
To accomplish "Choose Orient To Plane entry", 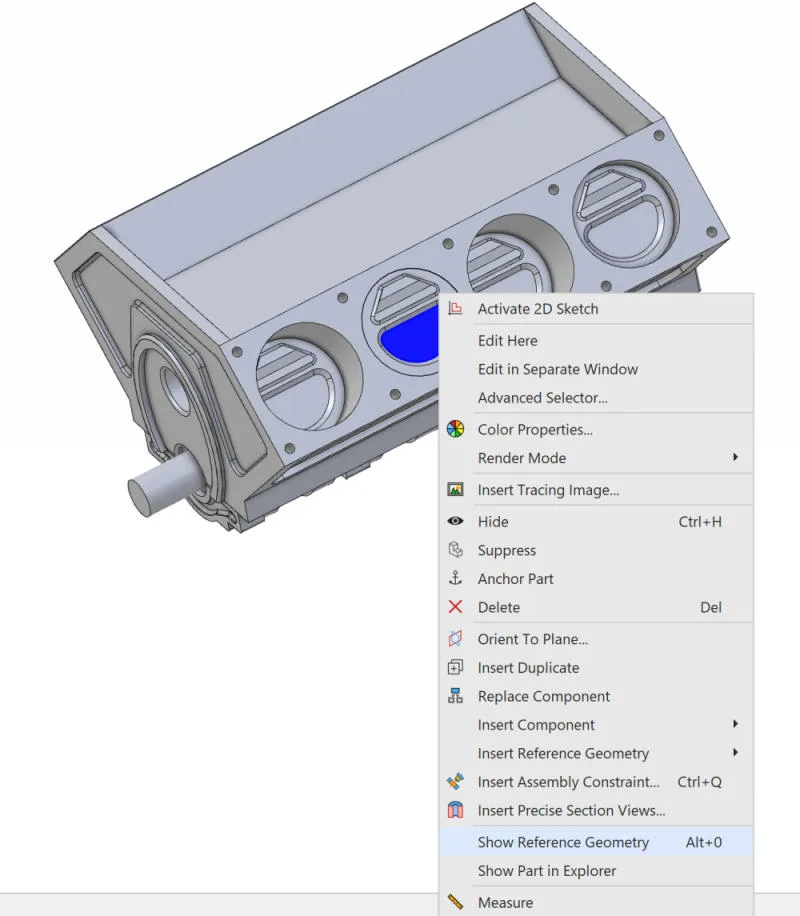I will pyautogui.click(x=596, y=639).
